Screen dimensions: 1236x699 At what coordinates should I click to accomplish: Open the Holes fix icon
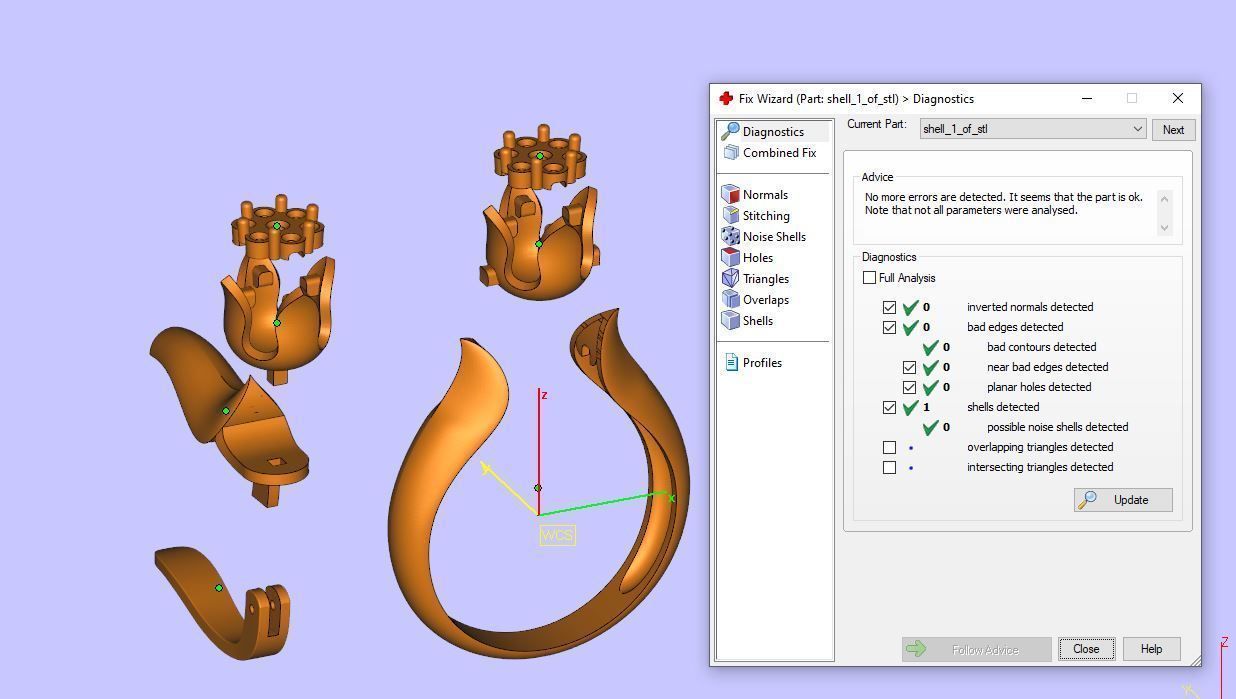click(x=730, y=258)
